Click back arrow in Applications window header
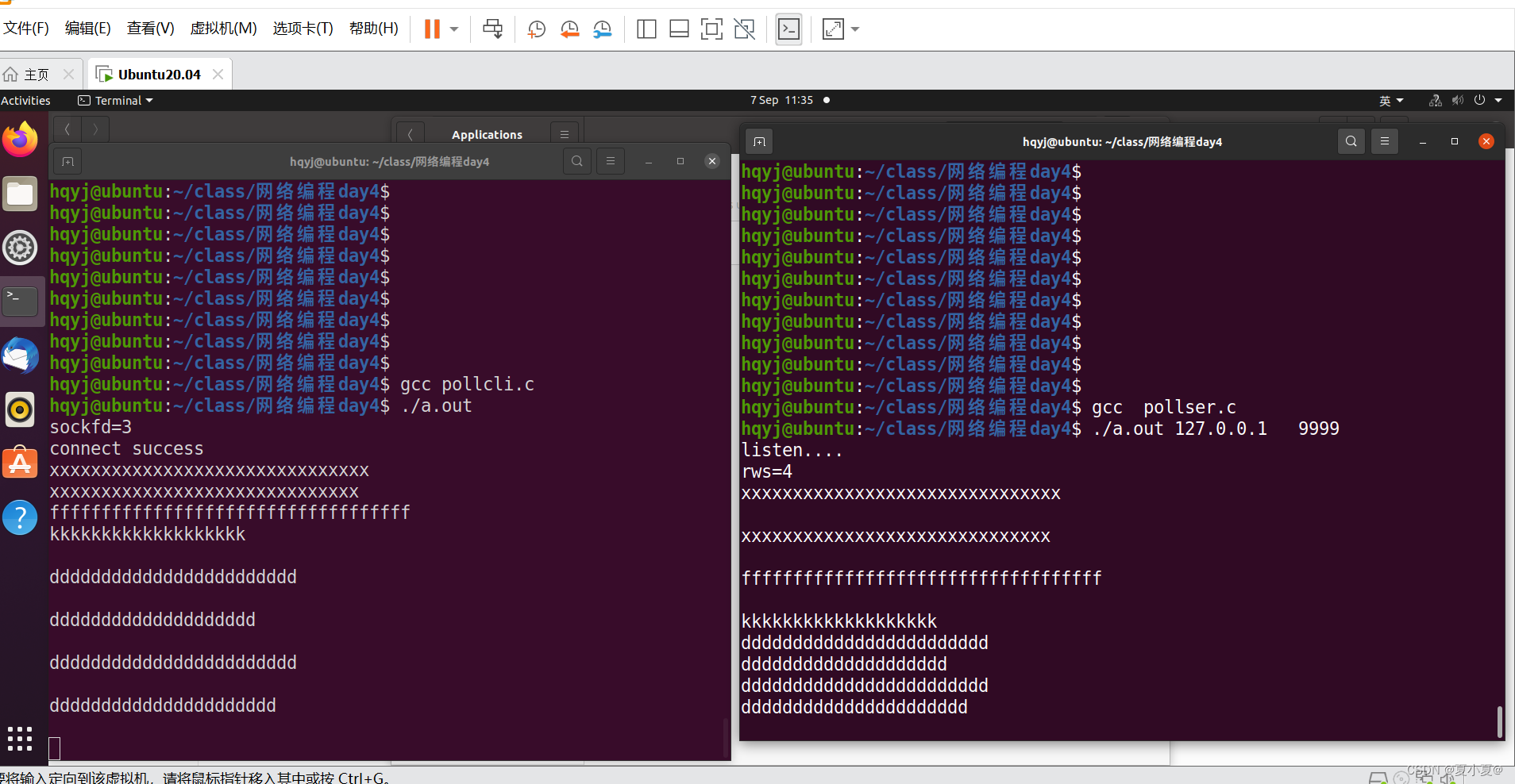The width and height of the screenshot is (1515, 784). [410, 134]
